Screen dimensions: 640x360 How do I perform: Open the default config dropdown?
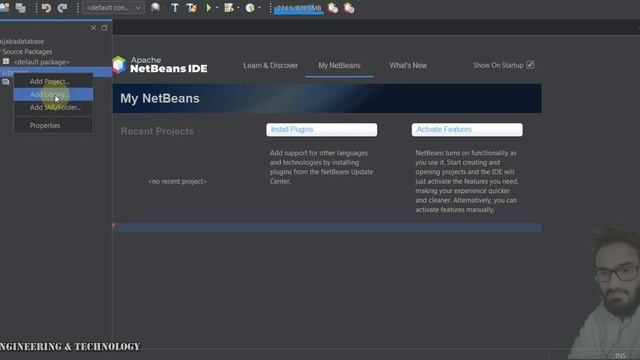[113, 8]
